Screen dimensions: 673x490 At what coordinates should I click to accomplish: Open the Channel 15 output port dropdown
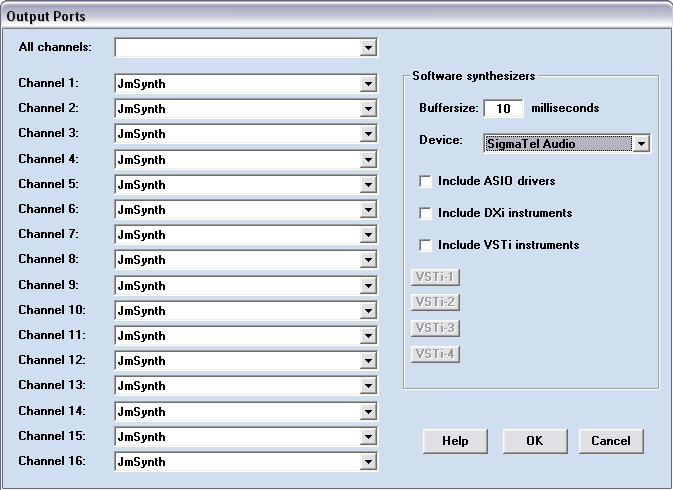coord(246,436)
